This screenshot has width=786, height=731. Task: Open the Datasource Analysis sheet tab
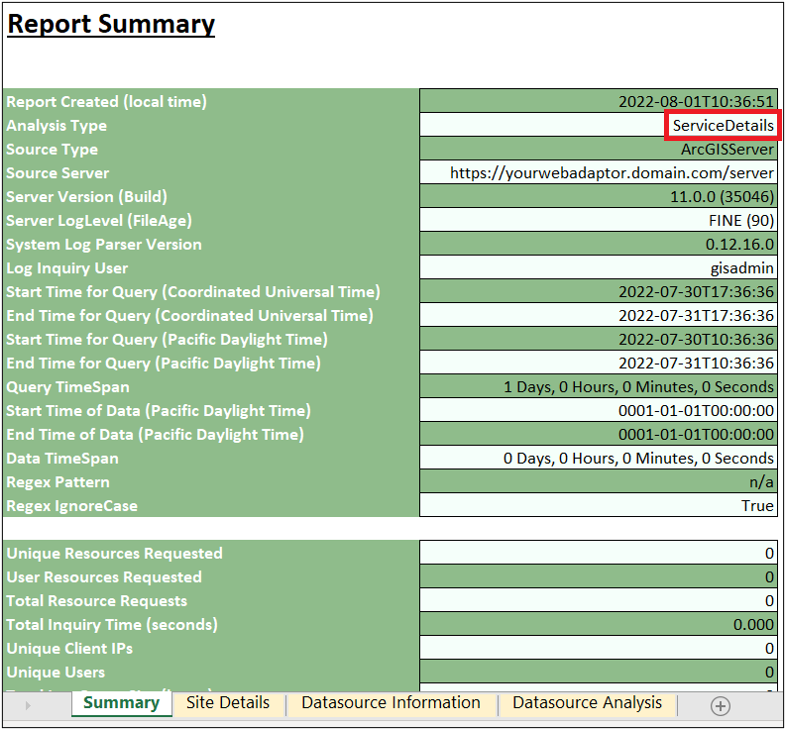pos(587,703)
